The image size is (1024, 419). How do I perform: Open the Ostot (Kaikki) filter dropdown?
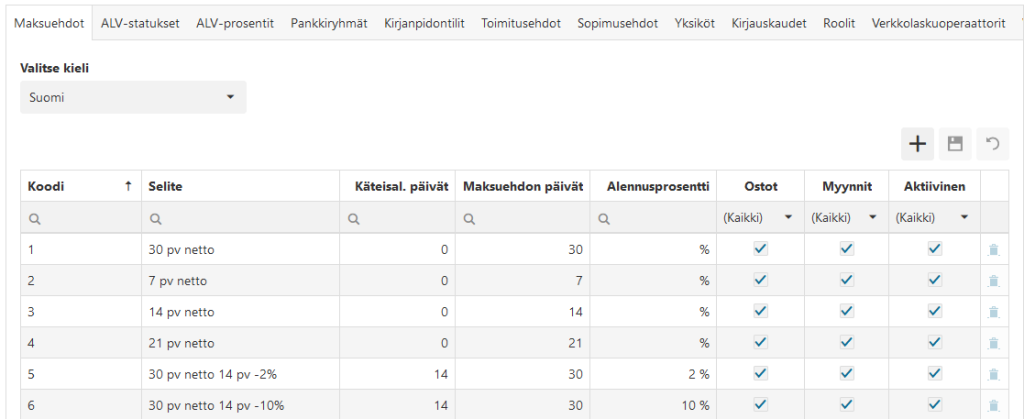point(760,218)
